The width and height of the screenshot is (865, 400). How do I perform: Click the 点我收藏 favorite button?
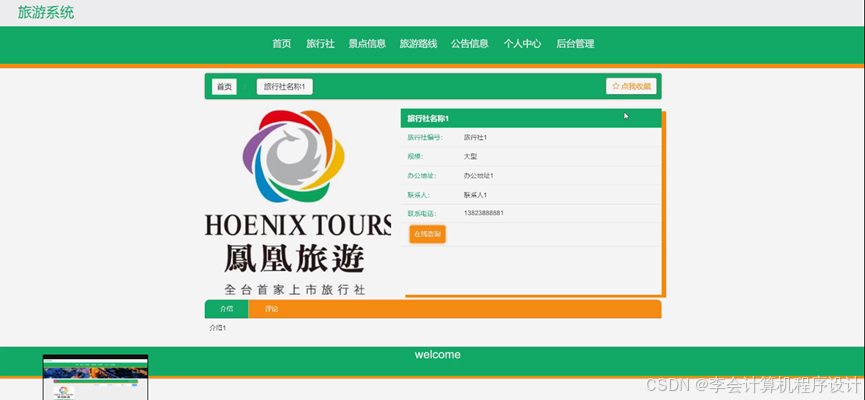[631, 86]
